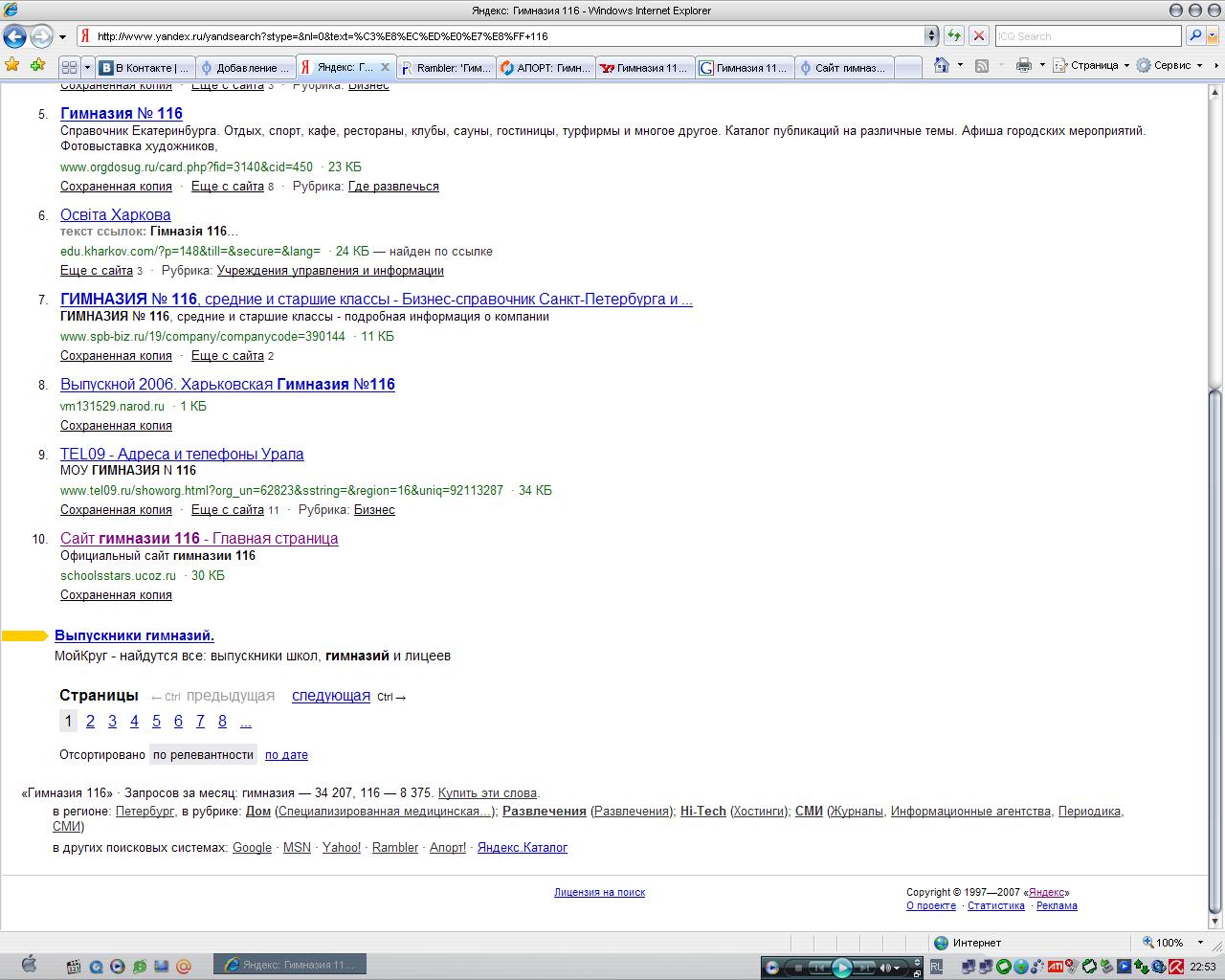Open the Сервис menu dropdown

[1169, 65]
